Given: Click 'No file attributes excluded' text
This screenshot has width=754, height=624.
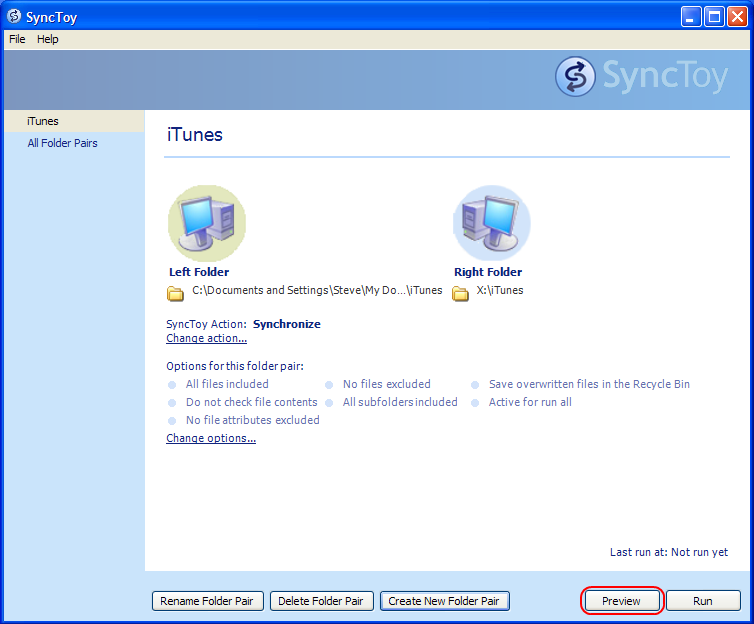Looking at the screenshot, I should click(252, 420).
